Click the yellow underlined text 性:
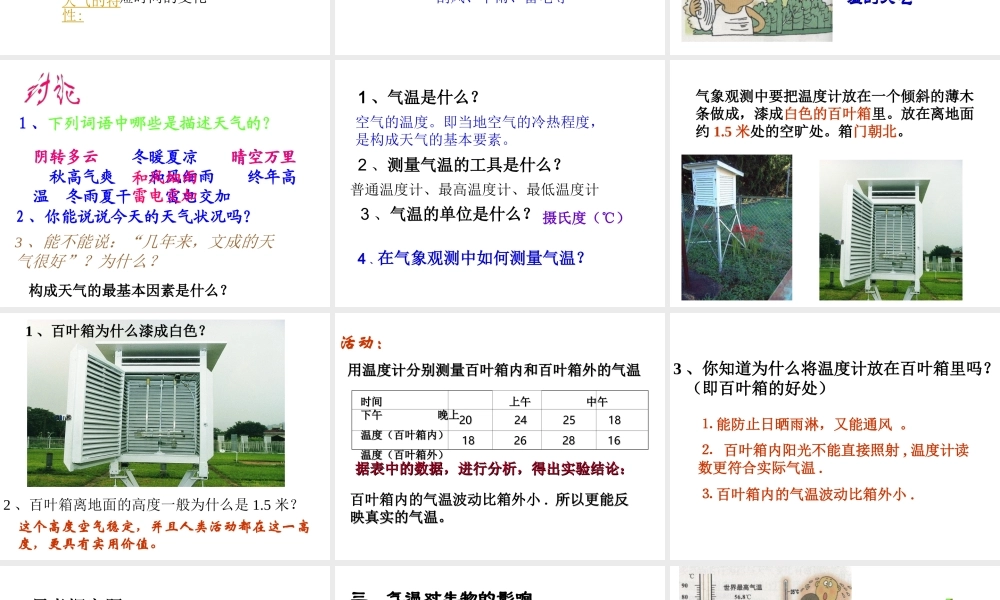1000x600 pixels. click(72, 15)
